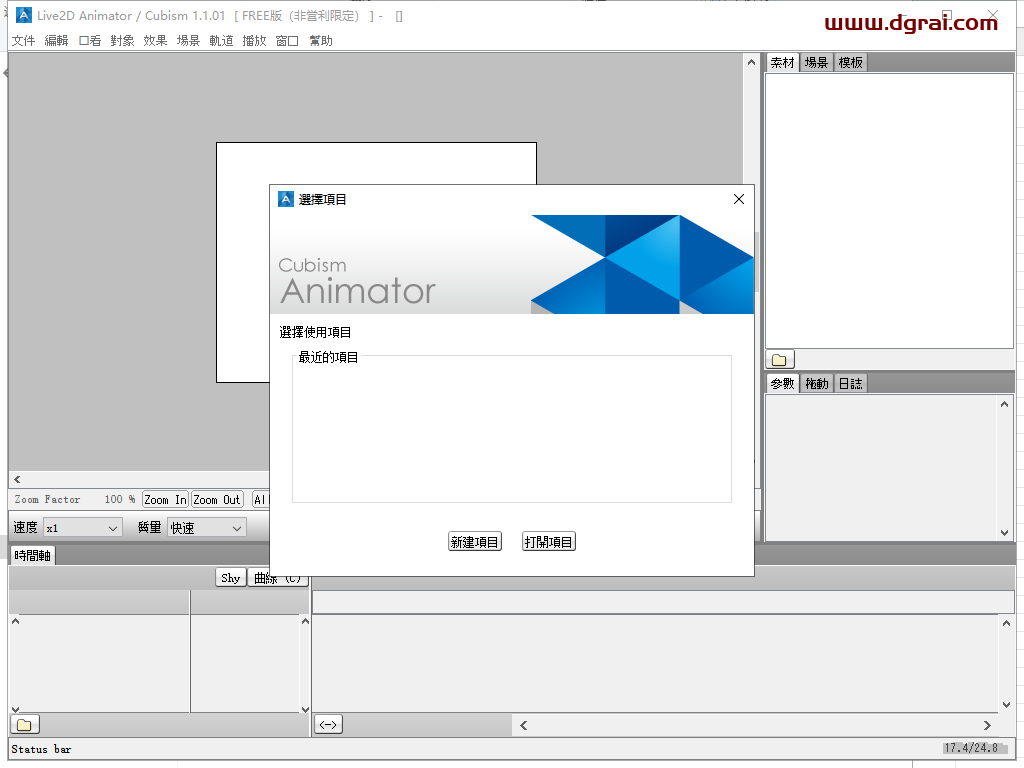
Task: Click the Zoom In button
Action: click(x=165, y=500)
